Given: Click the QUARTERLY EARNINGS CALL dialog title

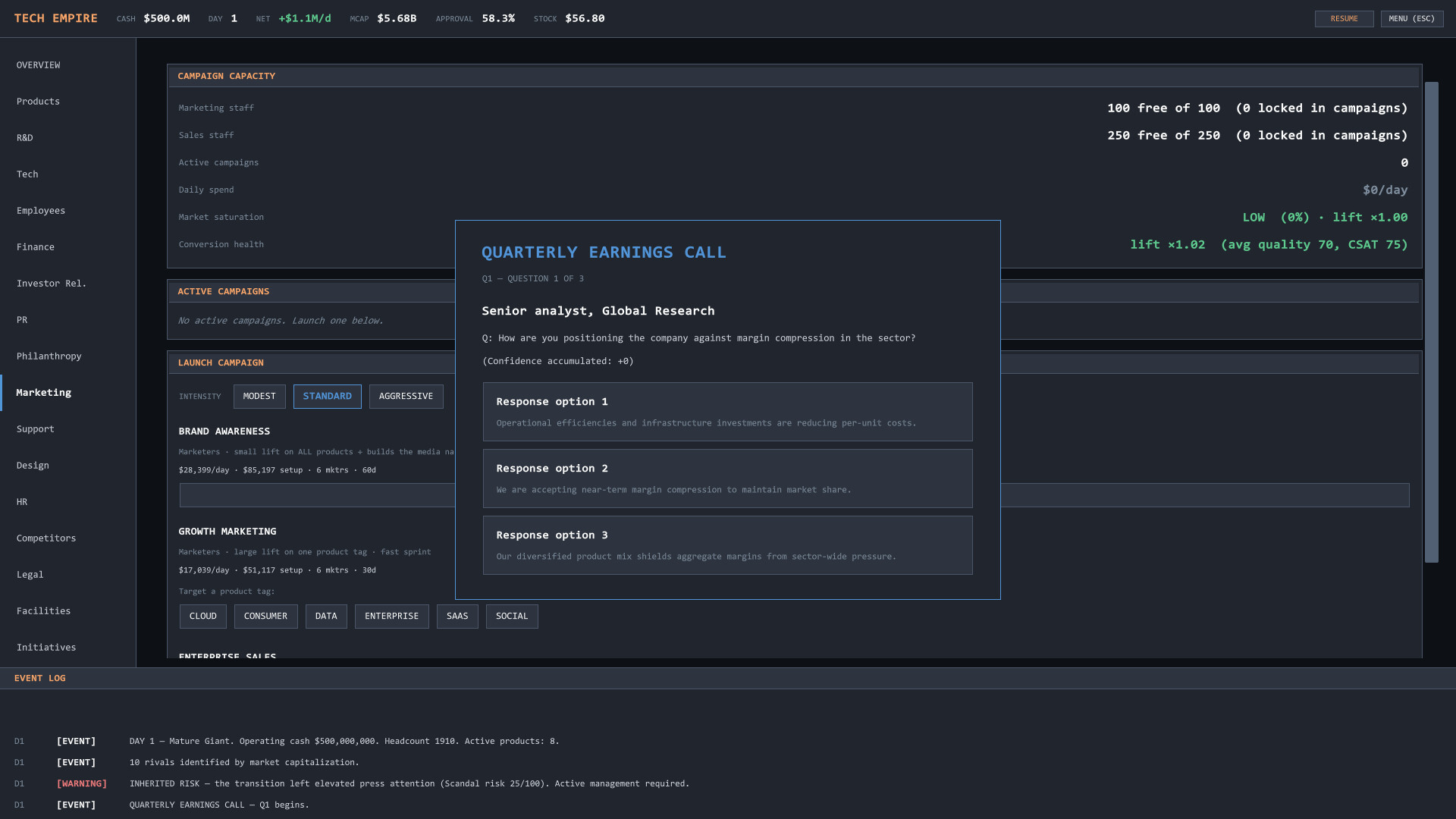Looking at the screenshot, I should coord(604,253).
